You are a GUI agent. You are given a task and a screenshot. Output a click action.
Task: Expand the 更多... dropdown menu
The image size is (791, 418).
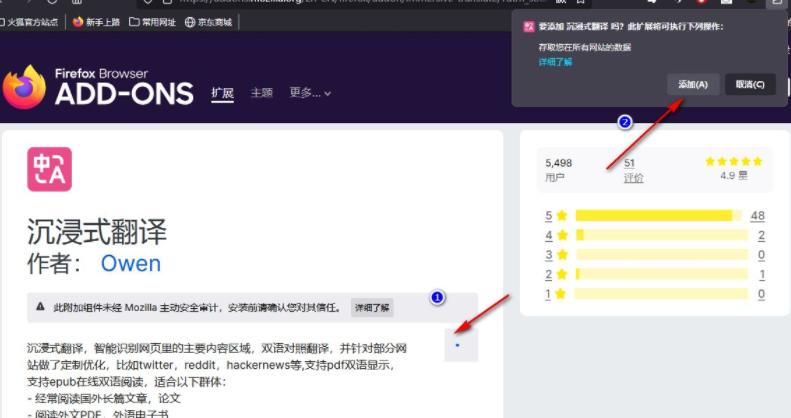click(310, 93)
